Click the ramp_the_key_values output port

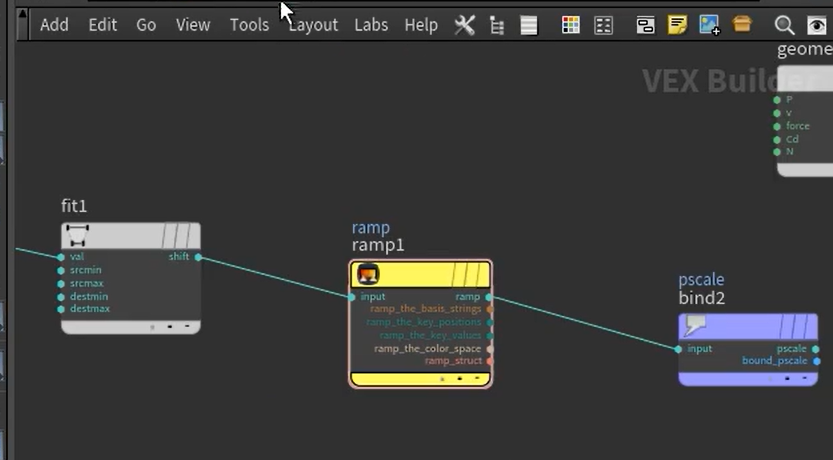tap(489, 336)
